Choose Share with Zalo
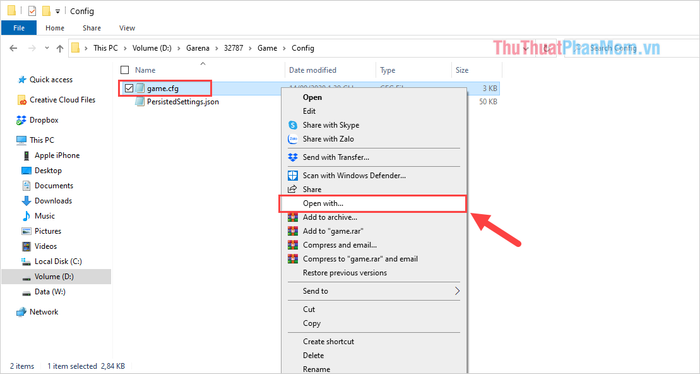 tap(328, 139)
